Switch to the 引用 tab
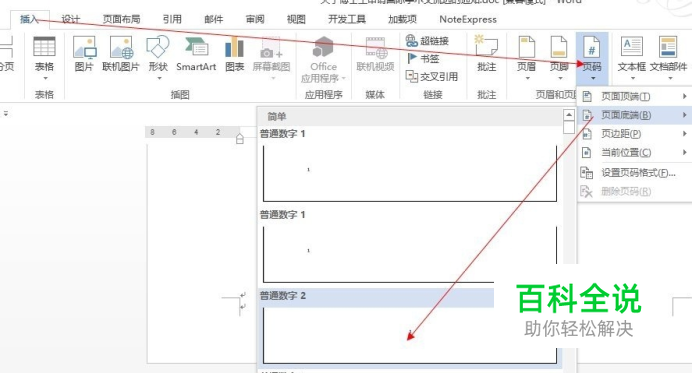The width and height of the screenshot is (692, 373). 172,19
